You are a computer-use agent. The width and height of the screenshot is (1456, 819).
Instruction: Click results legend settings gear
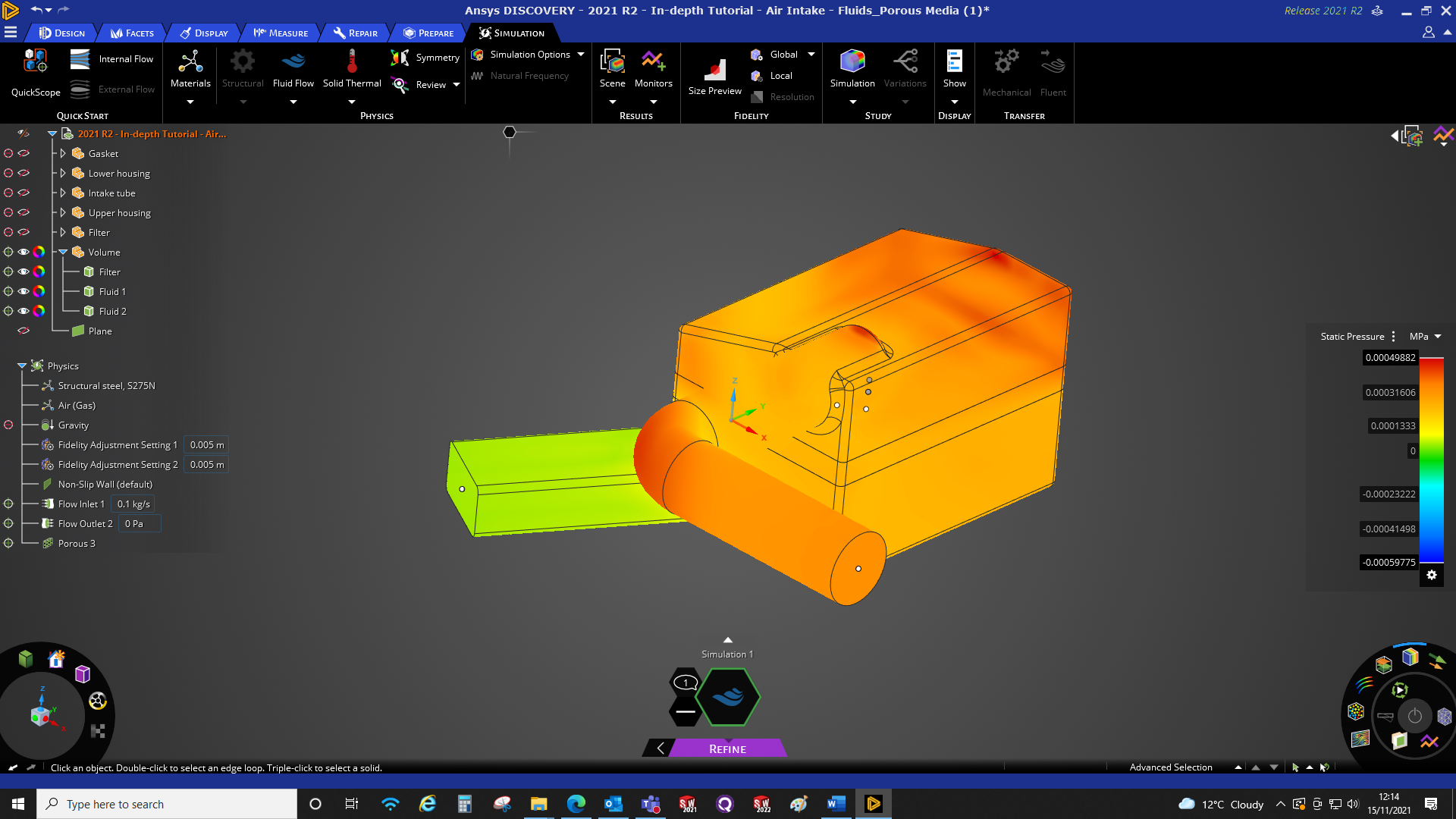[x=1432, y=575]
